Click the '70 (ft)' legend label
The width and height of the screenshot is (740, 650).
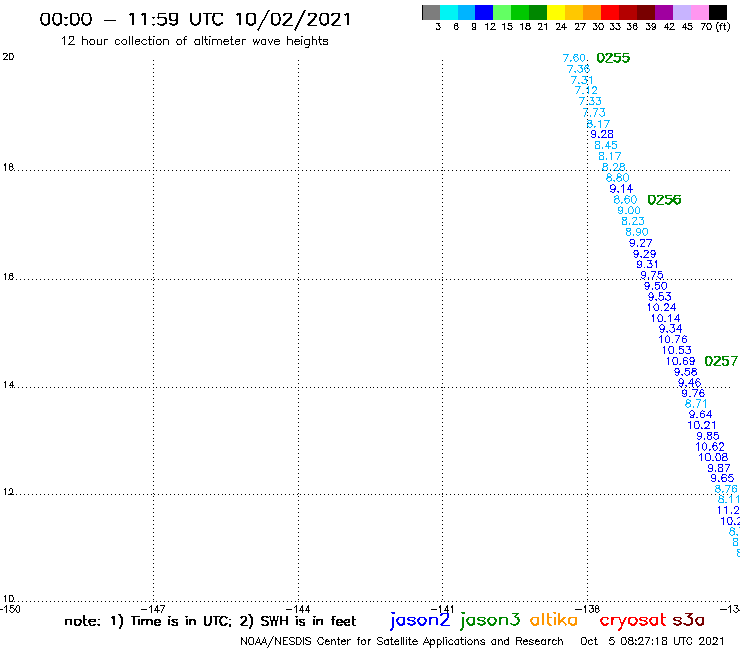(x=715, y=26)
